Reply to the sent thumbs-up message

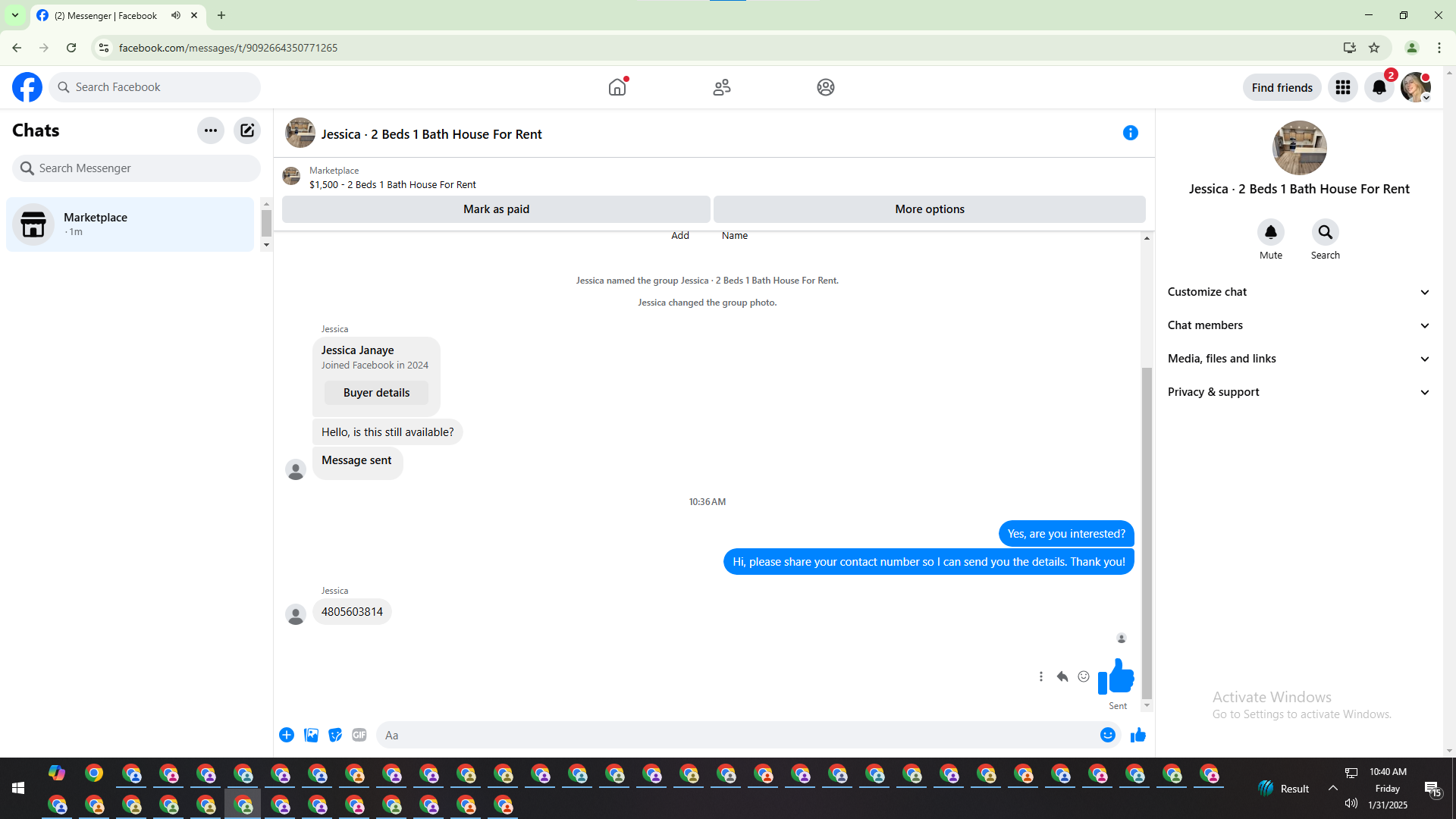[x=1062, y=676]
